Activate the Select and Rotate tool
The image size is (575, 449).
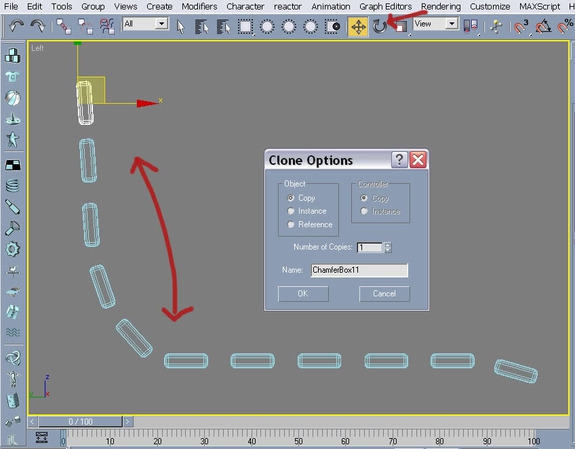[380, 26]
